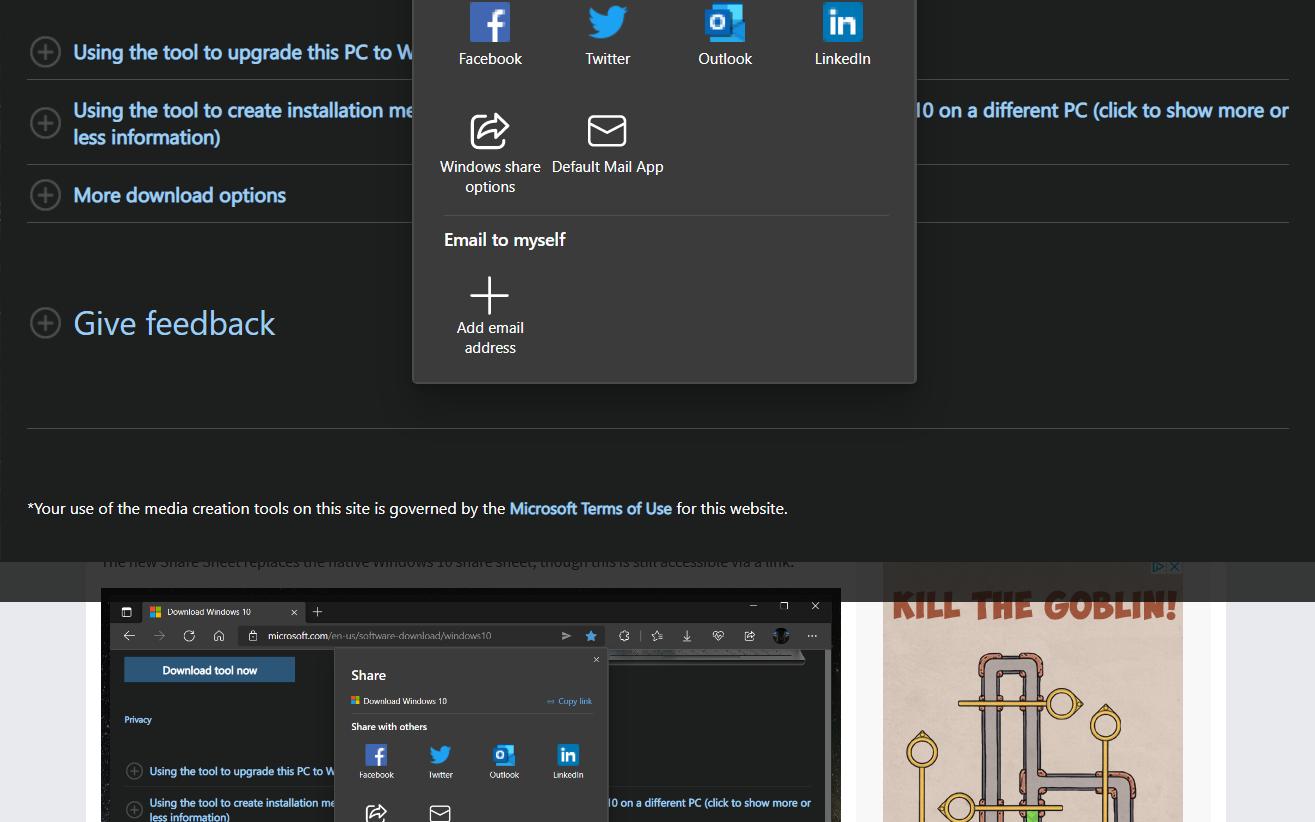Viewport: 1315px width, 822px height.
Task: Click the heart pulse icon in small screenshot toolbar
Action: click(x=718, y=635)
